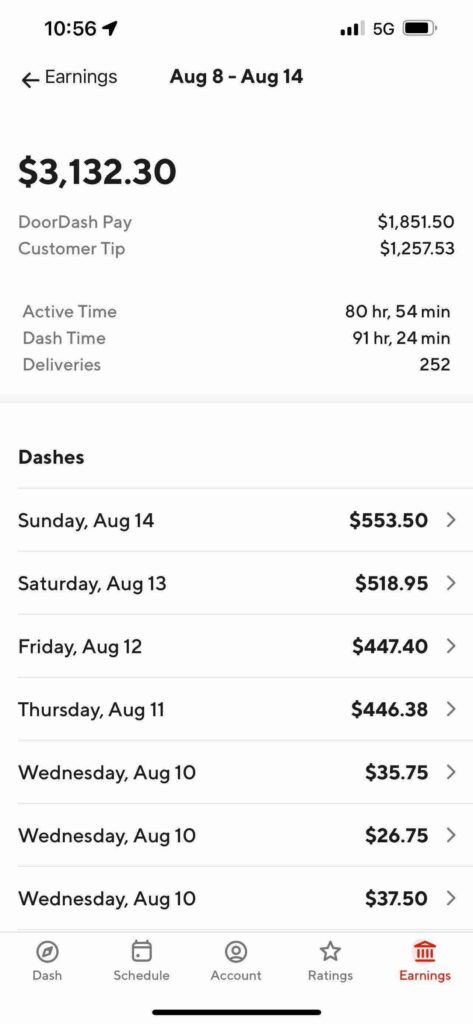Select the Earnings bank icon
The image size is (473, 1024).
coord(425,951)
